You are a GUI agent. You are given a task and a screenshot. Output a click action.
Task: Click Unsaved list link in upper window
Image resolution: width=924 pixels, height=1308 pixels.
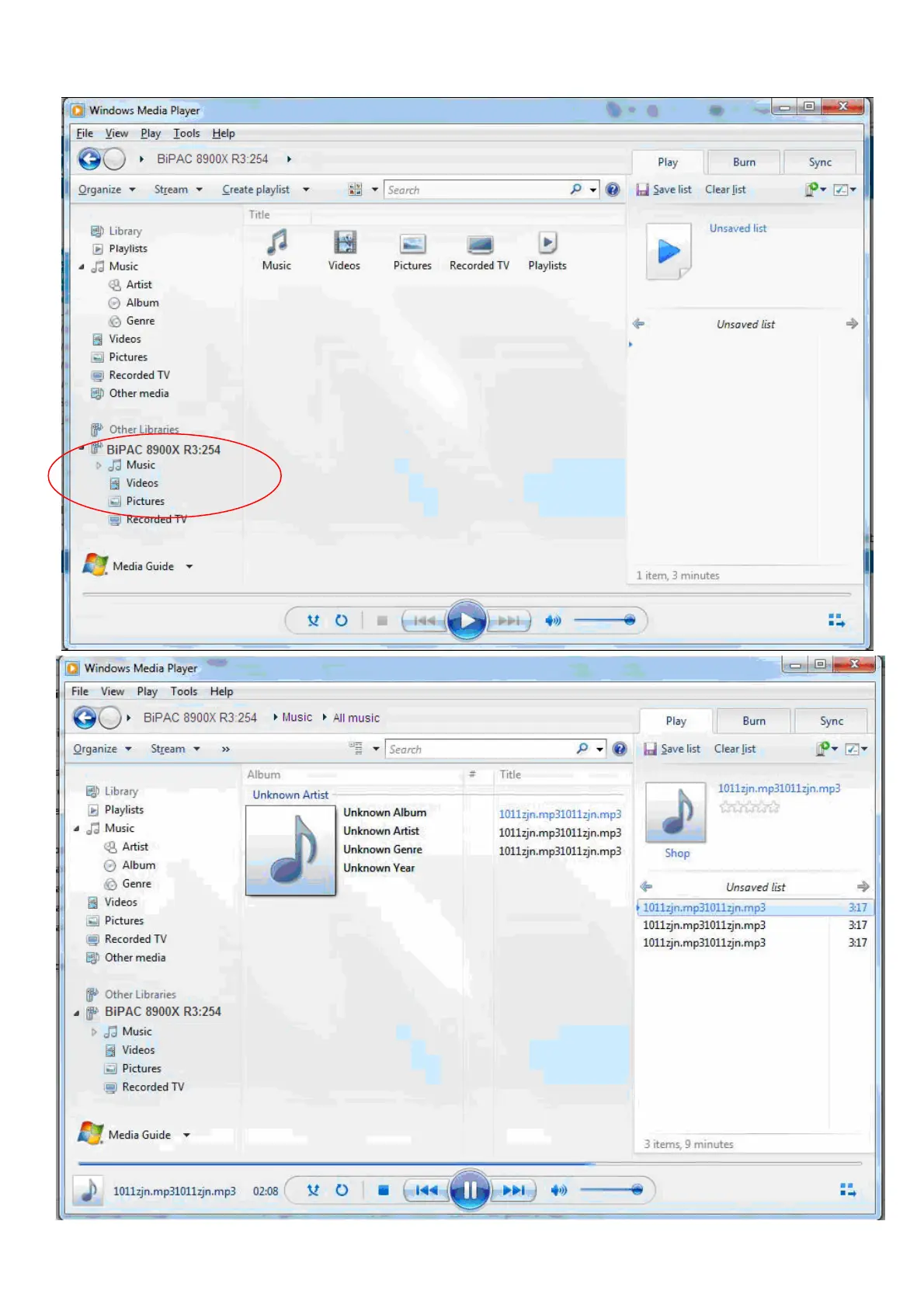coord(738,228)
